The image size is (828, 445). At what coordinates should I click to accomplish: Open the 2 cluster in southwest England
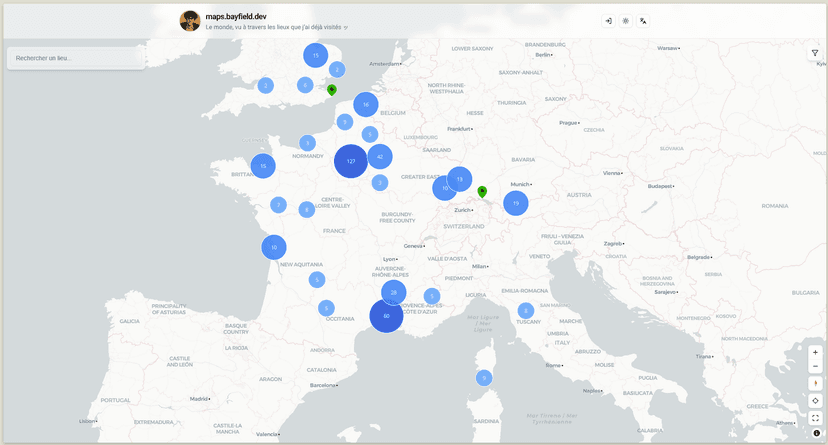pyautogui.click(x=266, y=85)
